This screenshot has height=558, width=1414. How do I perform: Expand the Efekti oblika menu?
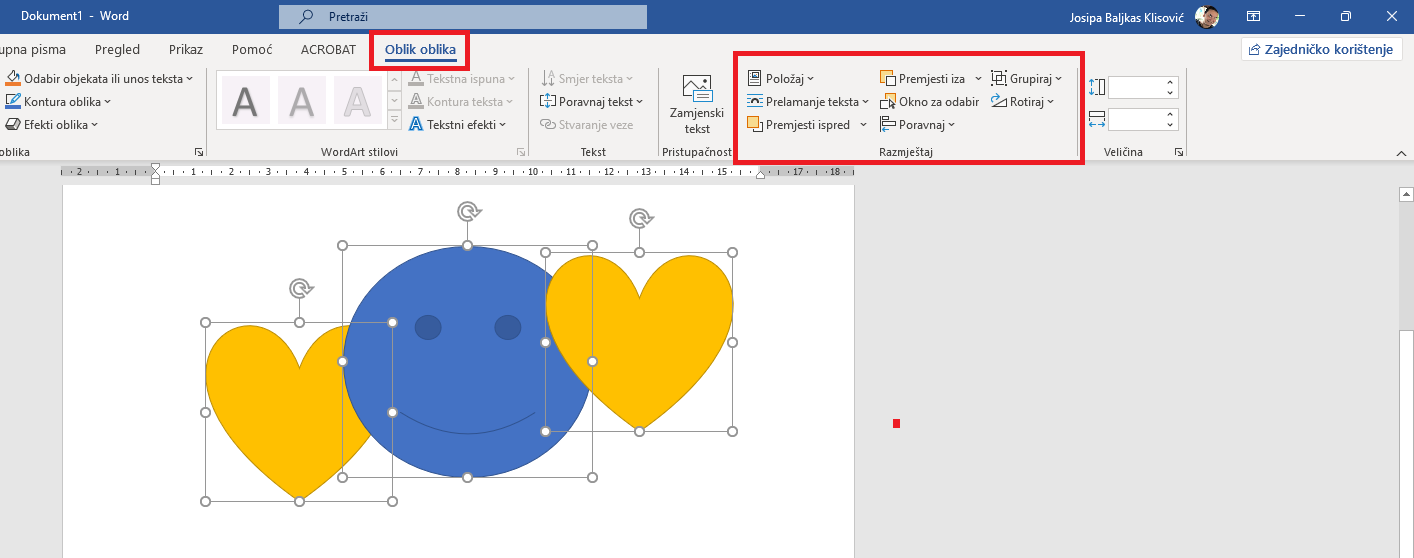[x=53, y=125]
